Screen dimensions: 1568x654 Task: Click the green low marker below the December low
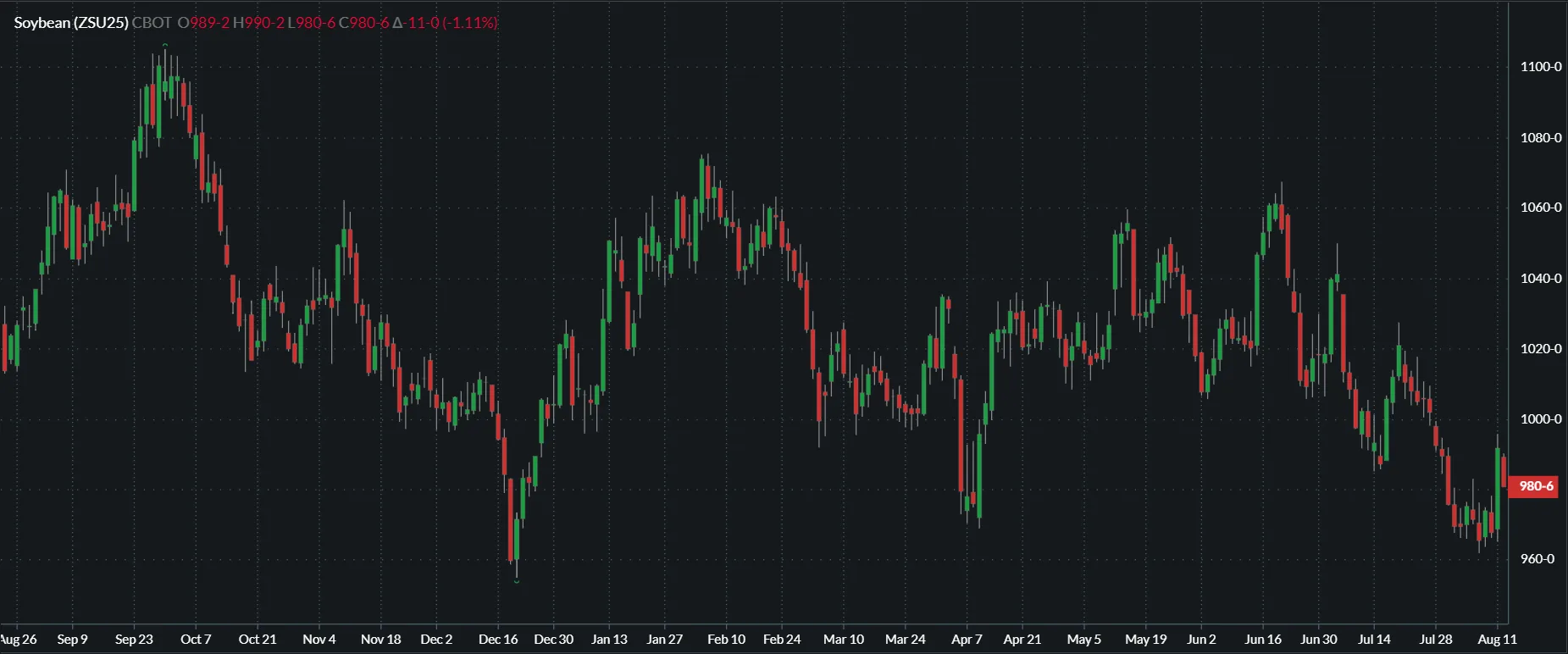pos(517,581)
